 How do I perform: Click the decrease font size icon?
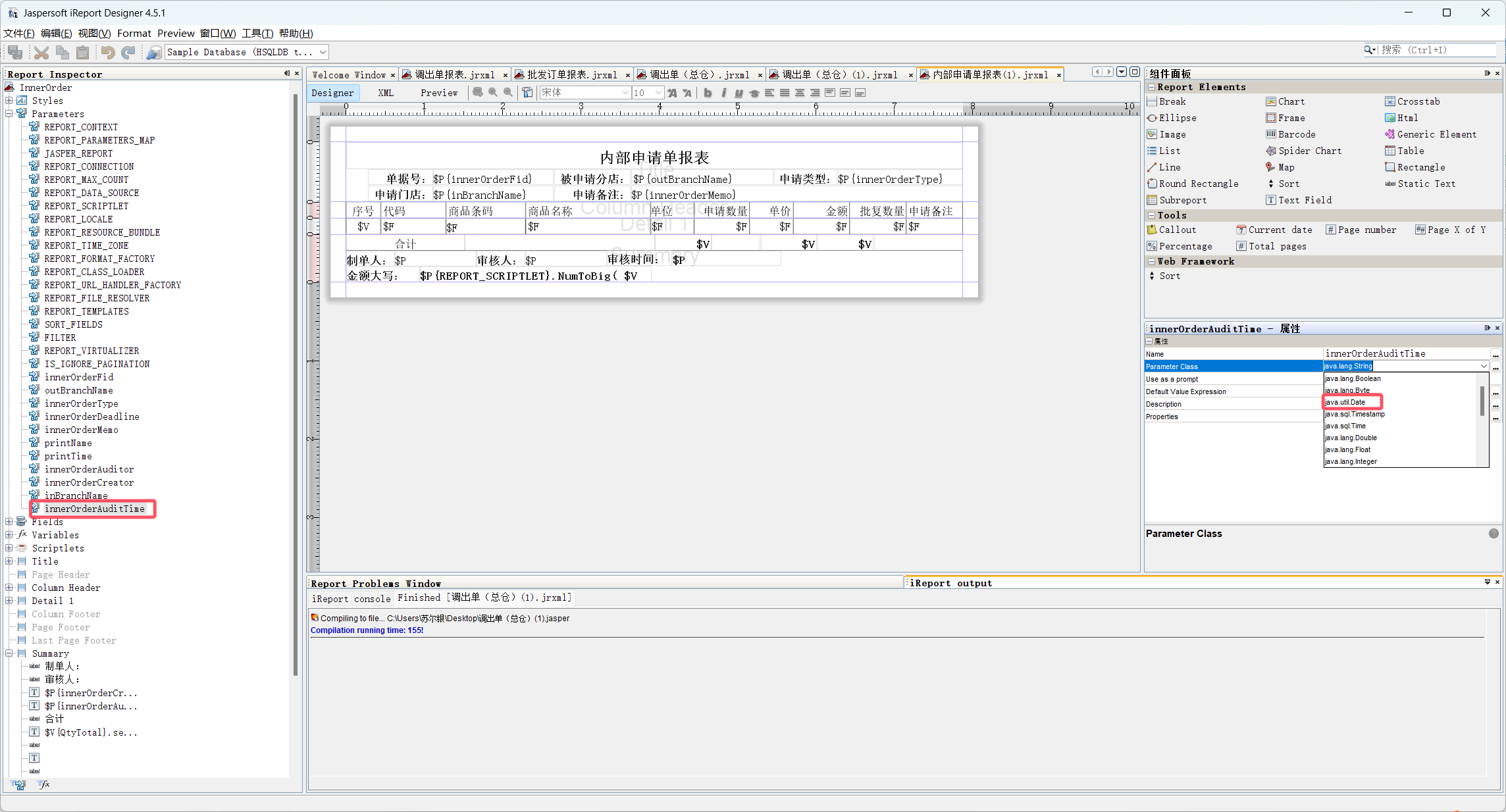pyautogui.click(x=687, y=93)
